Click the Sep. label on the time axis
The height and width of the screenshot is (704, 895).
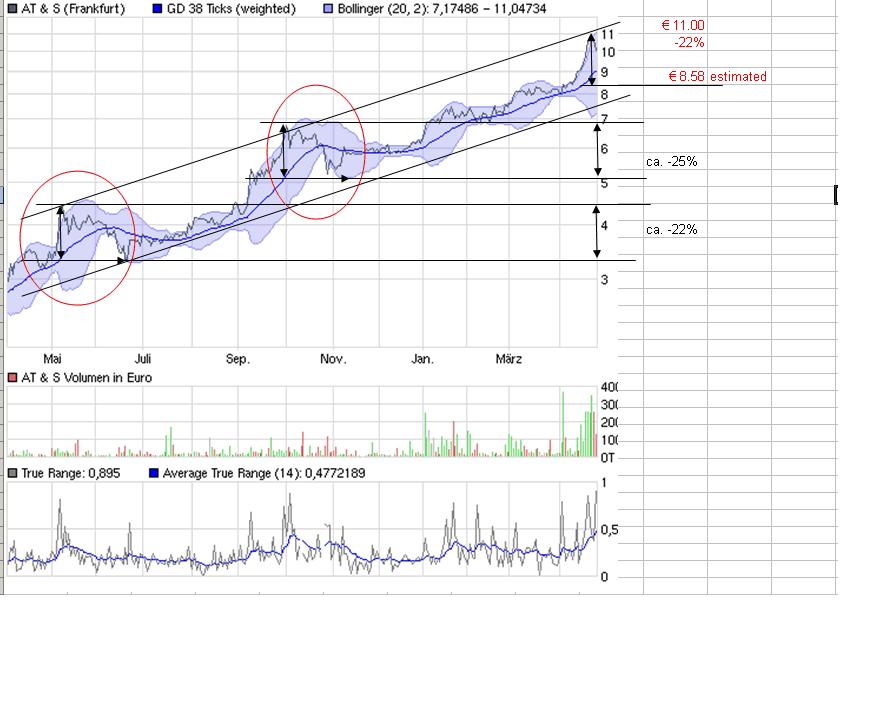click(x=238, y=359)
